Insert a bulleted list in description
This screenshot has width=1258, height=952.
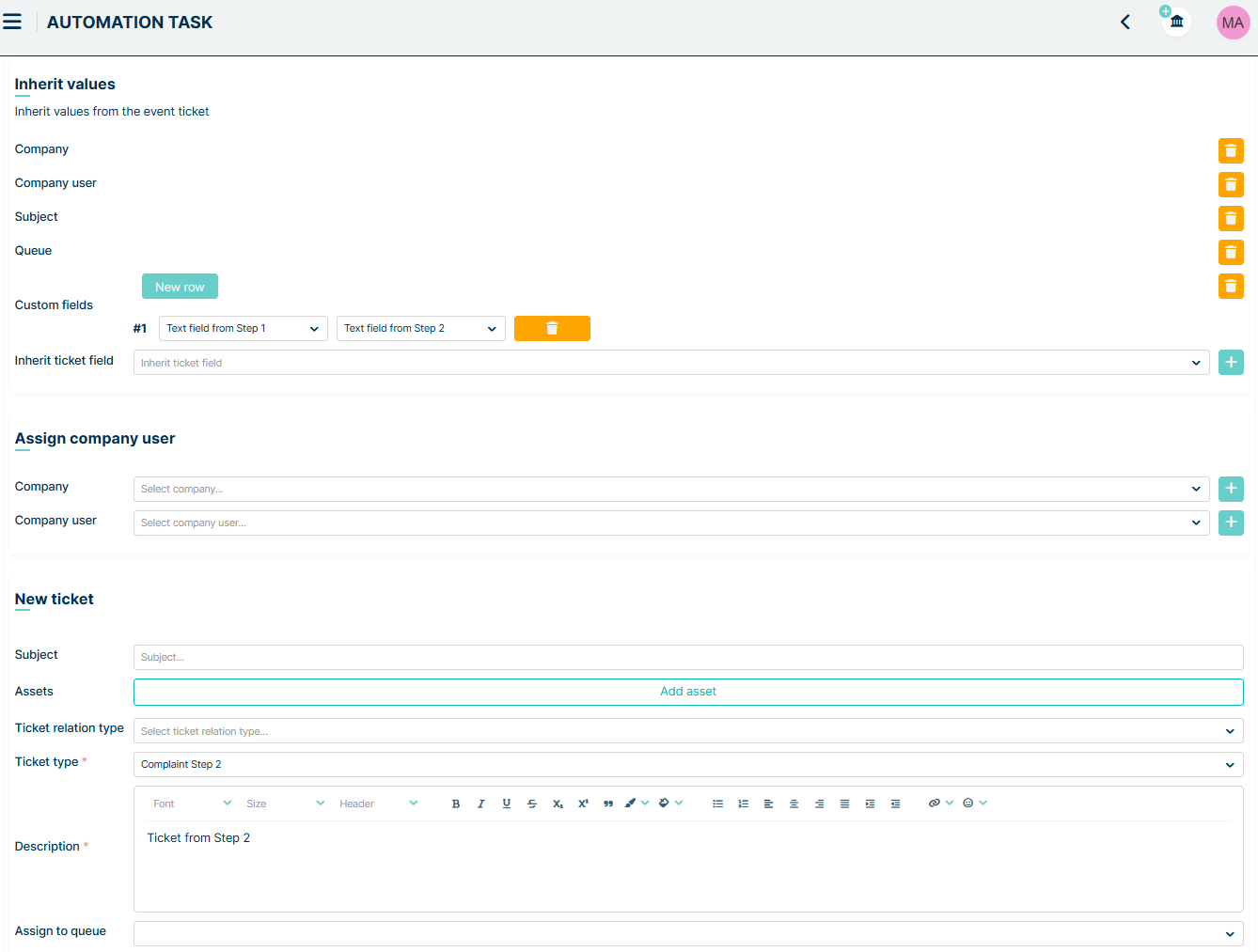[717, 804]
